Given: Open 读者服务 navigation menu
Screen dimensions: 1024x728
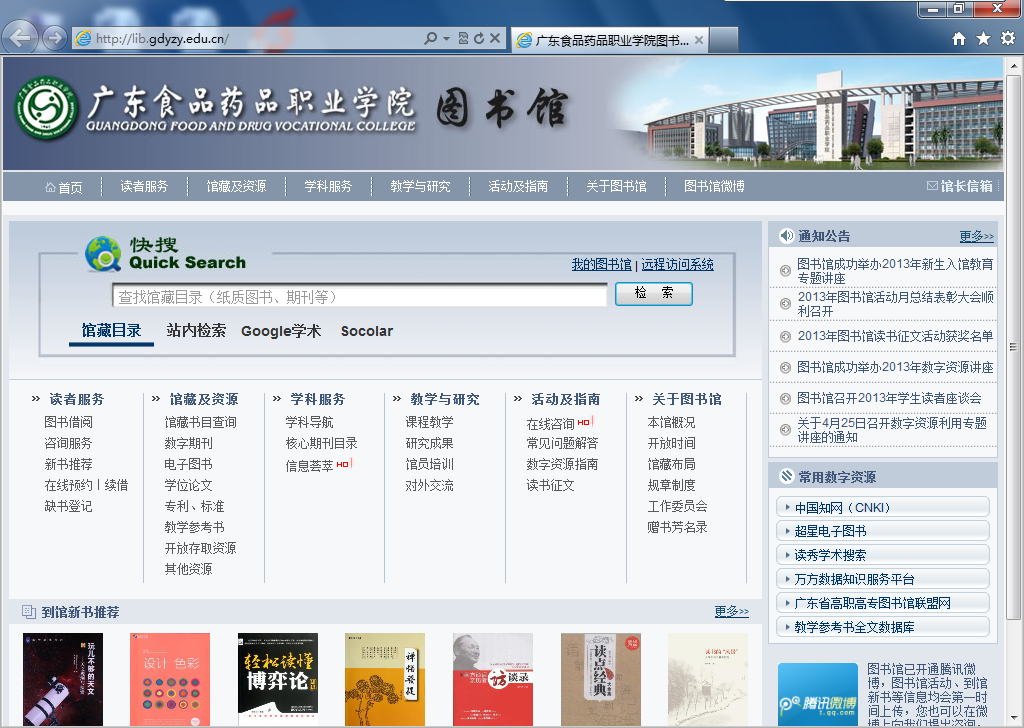Looking at the screenshot, I should [x=144, y=186].
